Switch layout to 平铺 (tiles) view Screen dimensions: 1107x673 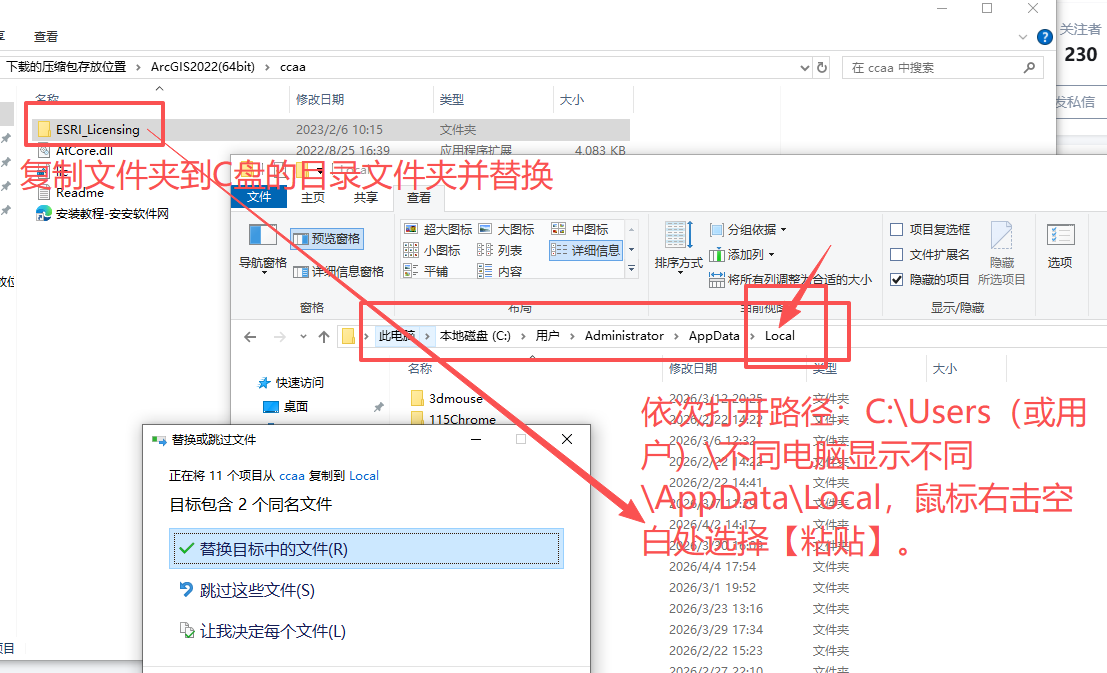click(440, 270)
